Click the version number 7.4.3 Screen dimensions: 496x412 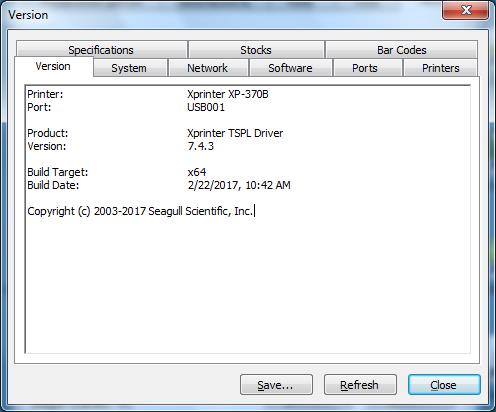pos(201,146)
